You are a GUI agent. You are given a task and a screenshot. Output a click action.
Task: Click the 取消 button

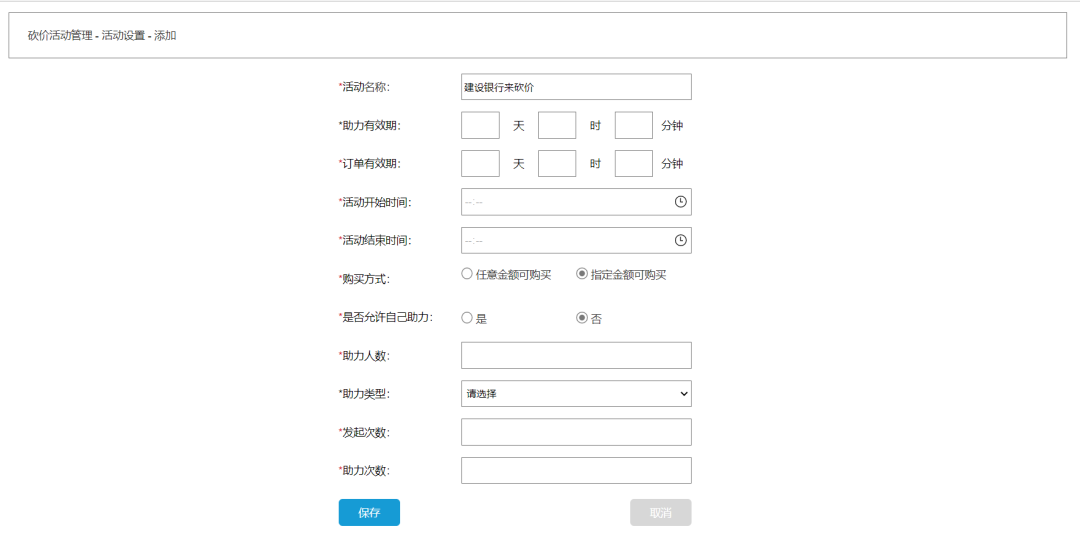(x=661, y=513)
